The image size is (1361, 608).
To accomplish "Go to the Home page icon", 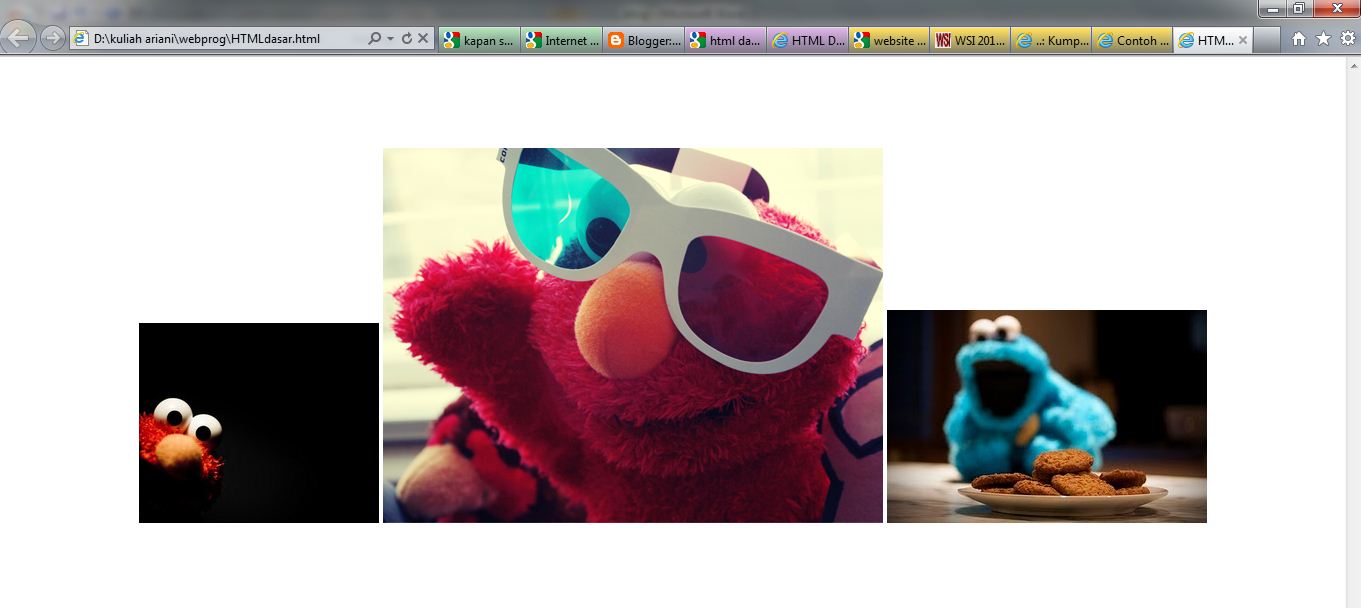I will pyautogui.click(x=1299, y=39).
